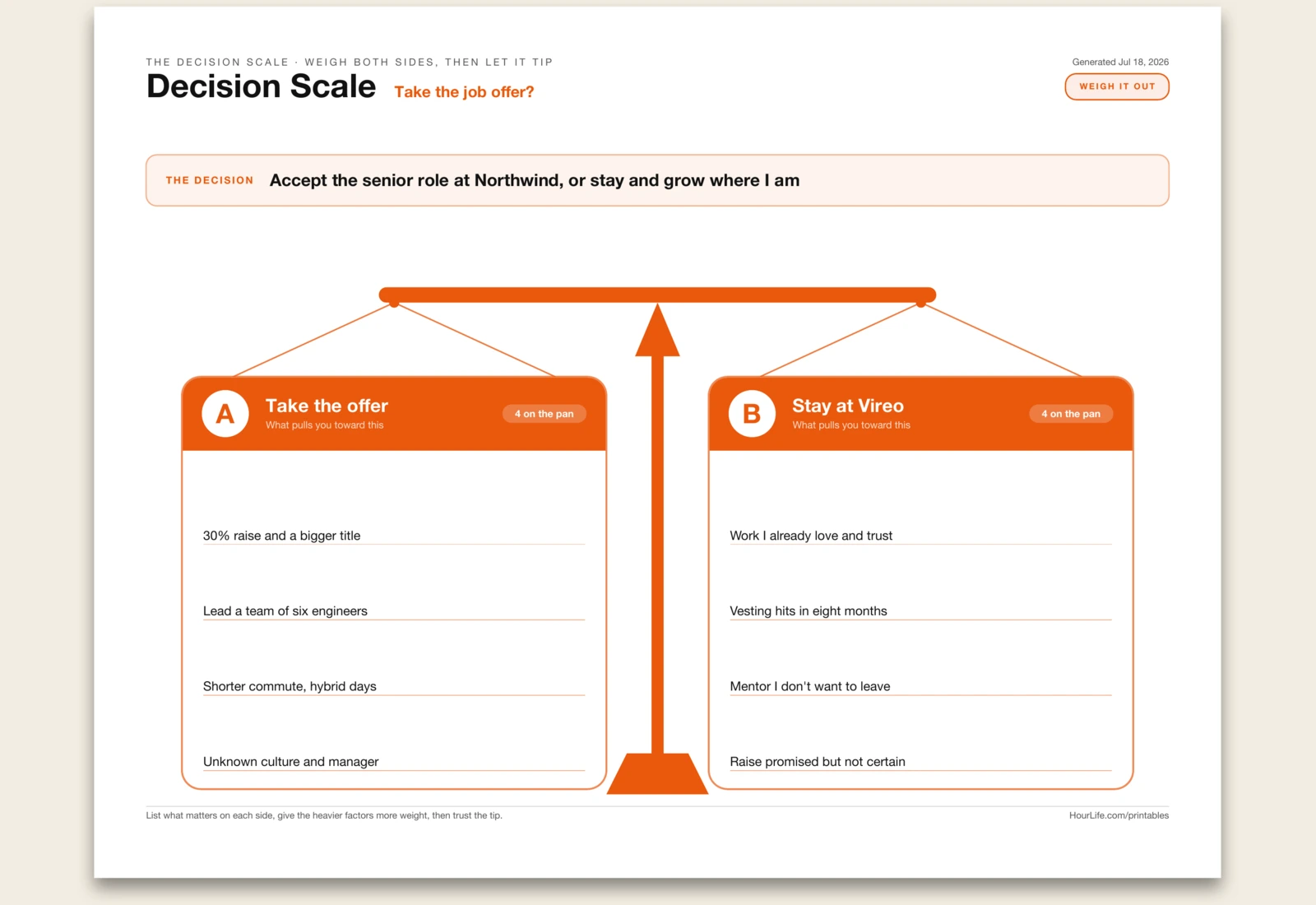This screenshot has width=1316, height=905.
Task: Click the WEIGH IT OUT button
Action: (x=1117, y=86)
